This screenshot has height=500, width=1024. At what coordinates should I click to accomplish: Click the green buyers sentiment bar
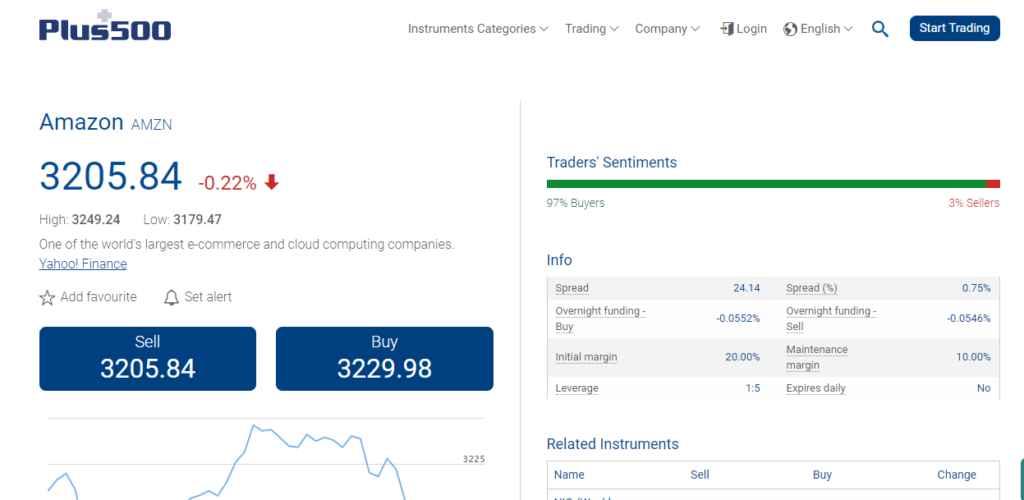(x=766, y=184)
